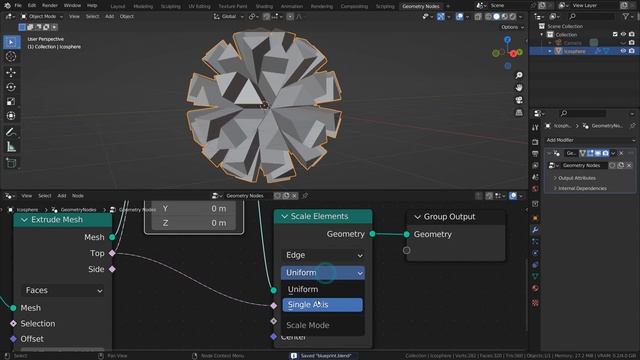Open the Modifiers wrench tab
The height and width of the screenshot is (360, 640).
[x=535, y=230]
